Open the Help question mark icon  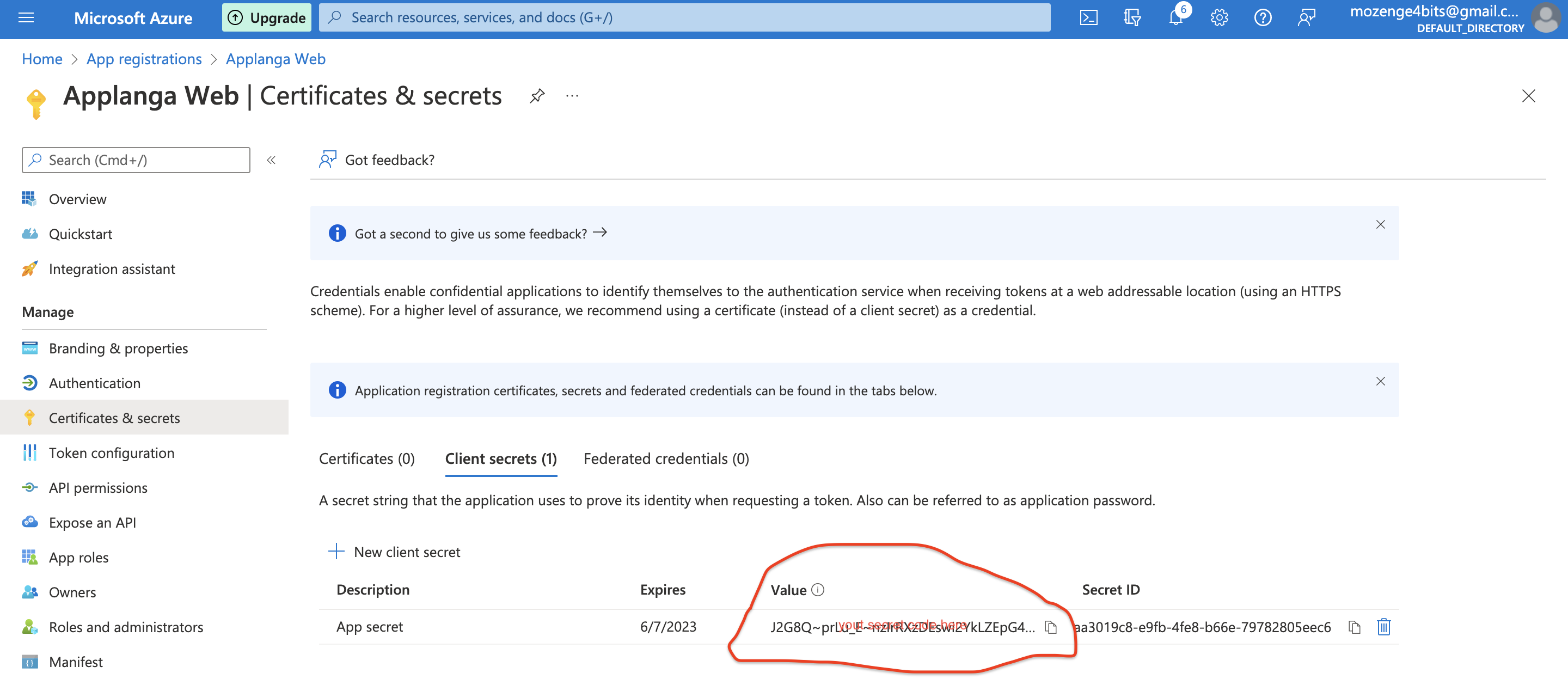coord(1263,17)
